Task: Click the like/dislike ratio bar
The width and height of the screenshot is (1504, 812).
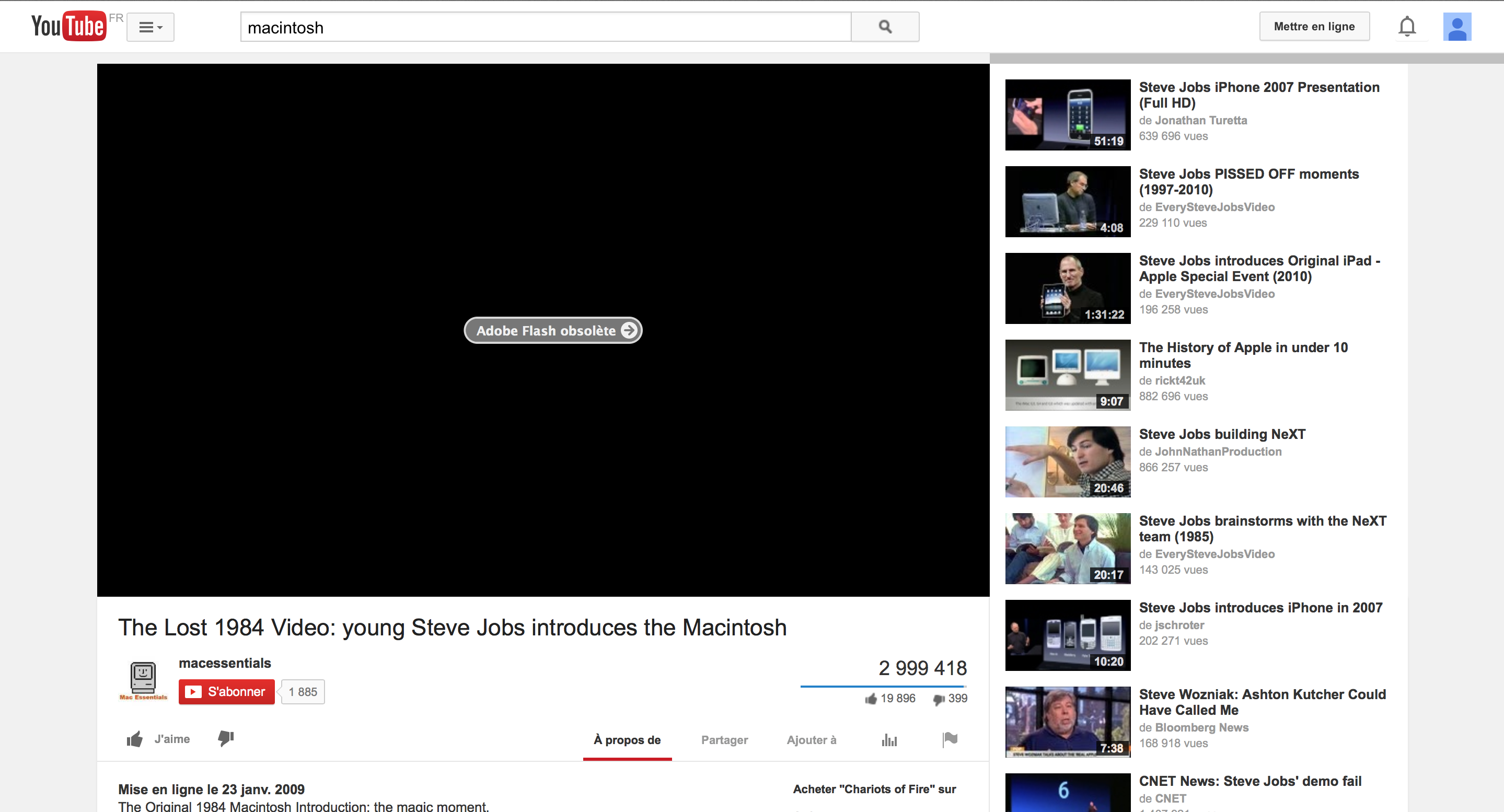Action: point(883,686)
